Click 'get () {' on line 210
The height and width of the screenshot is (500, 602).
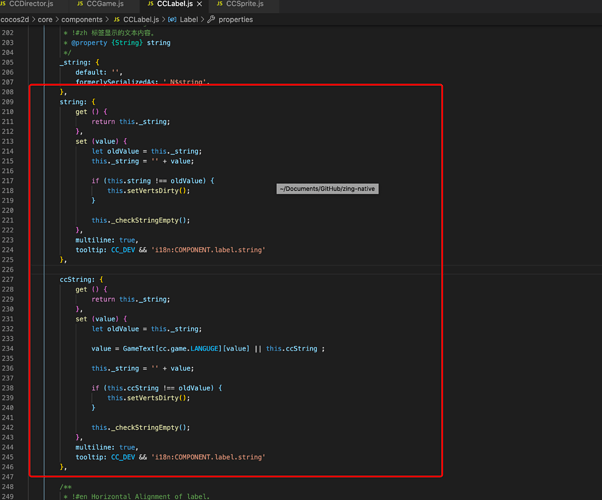pos(91,112)
